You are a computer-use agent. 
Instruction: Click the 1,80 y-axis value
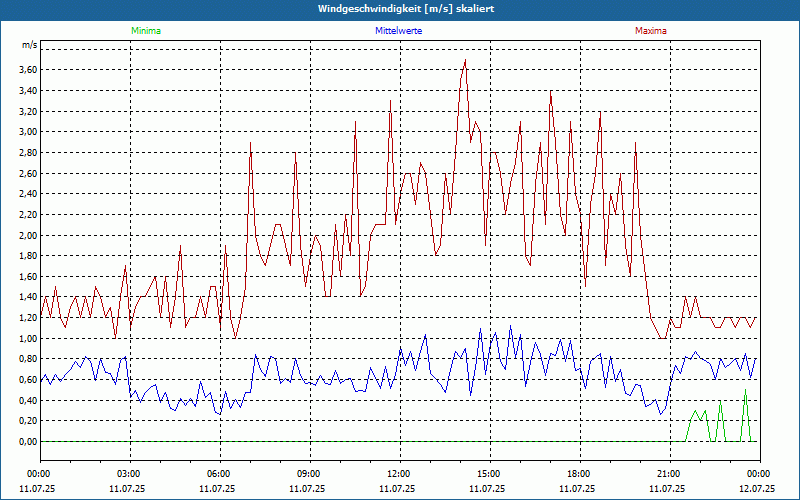pyautogui.click(x=28, y=256)
